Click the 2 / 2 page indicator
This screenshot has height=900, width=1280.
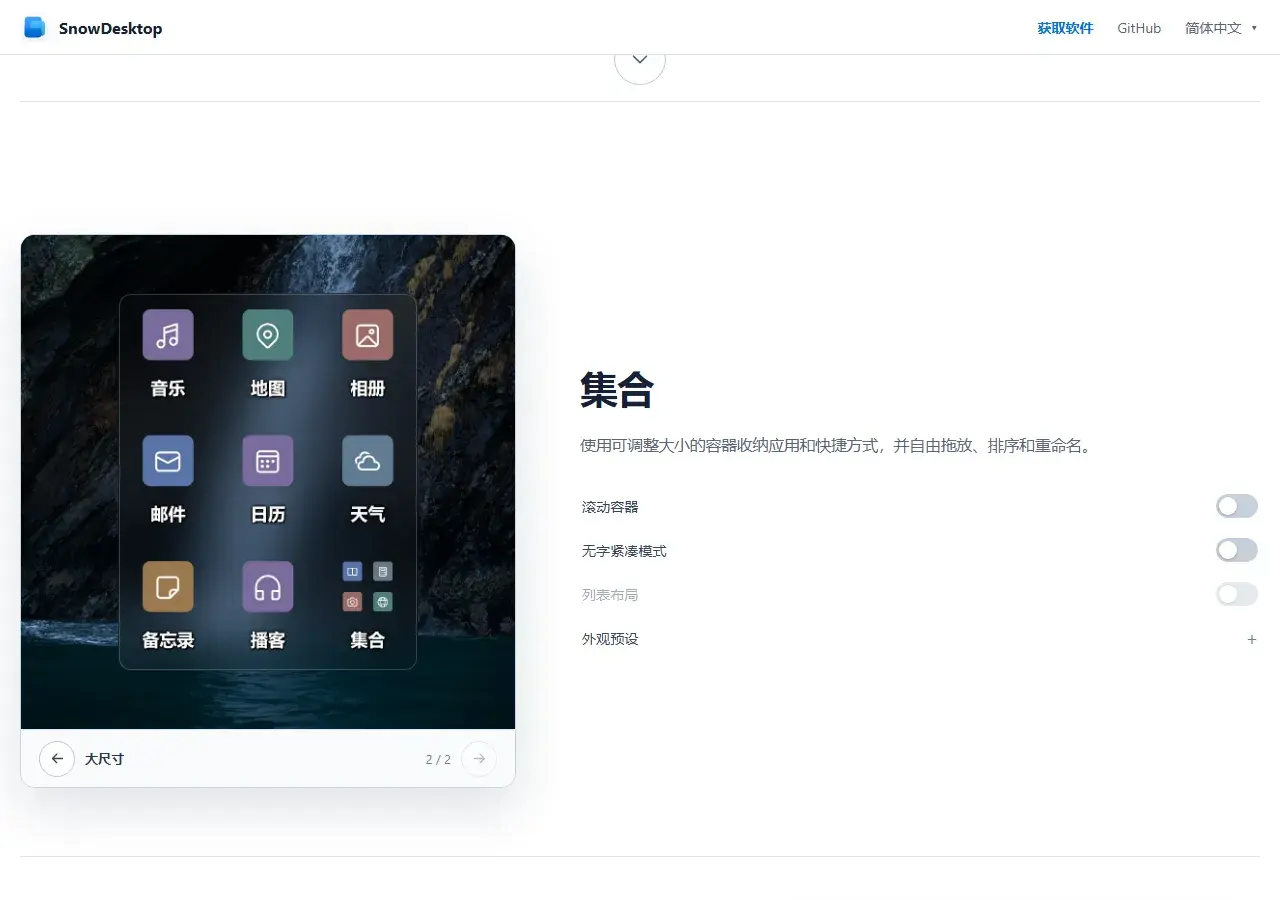438,759
